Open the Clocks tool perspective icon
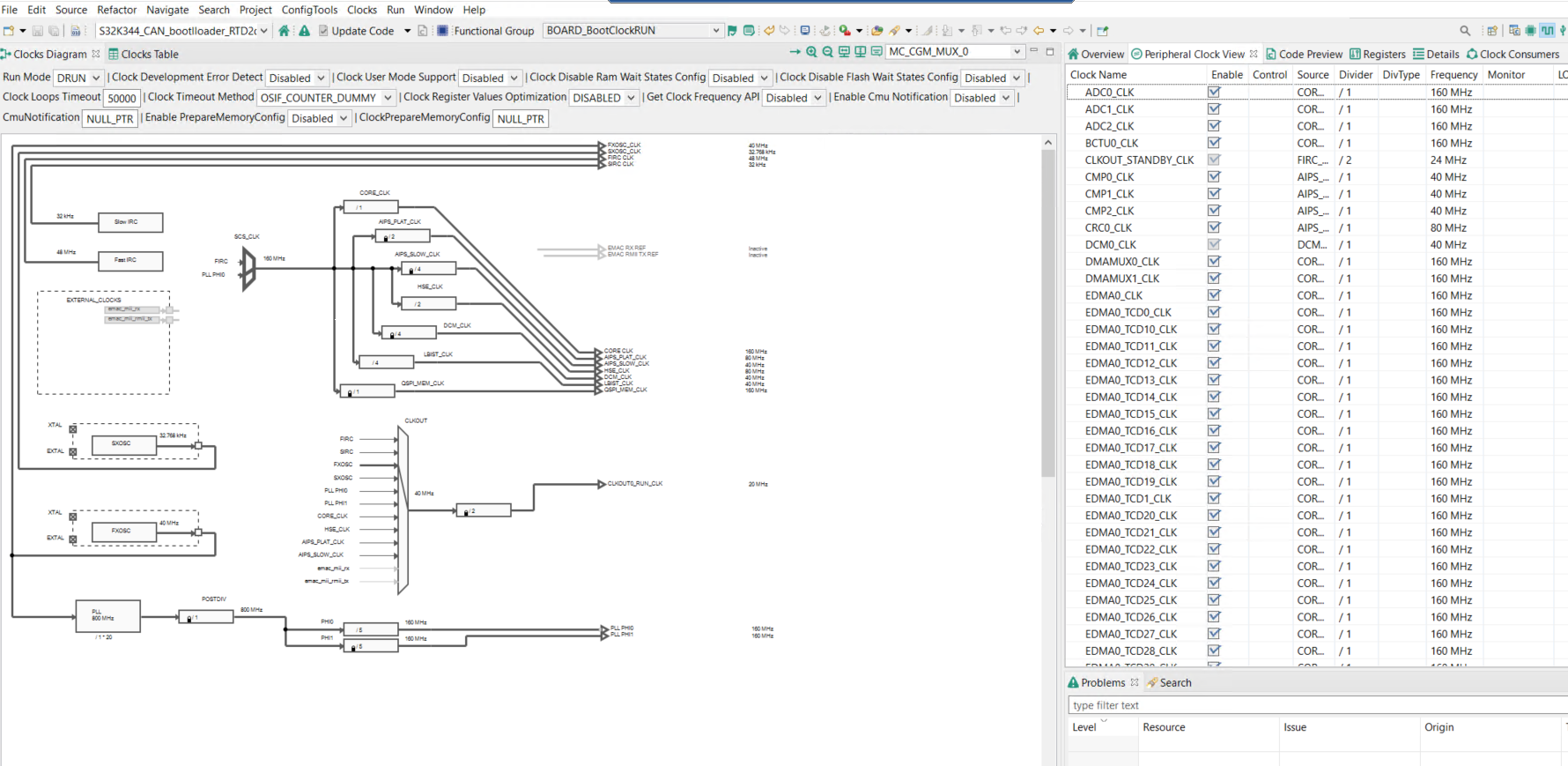This screenshot has height=766, width=1568. coord(1547,31)
